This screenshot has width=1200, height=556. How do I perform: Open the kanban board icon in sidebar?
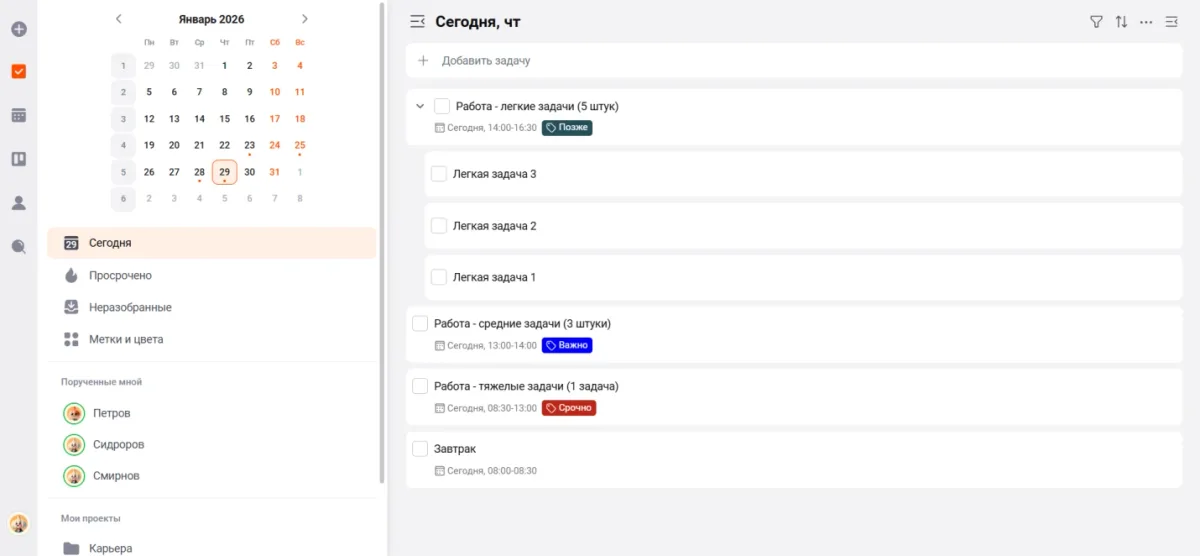pos(18,159)
